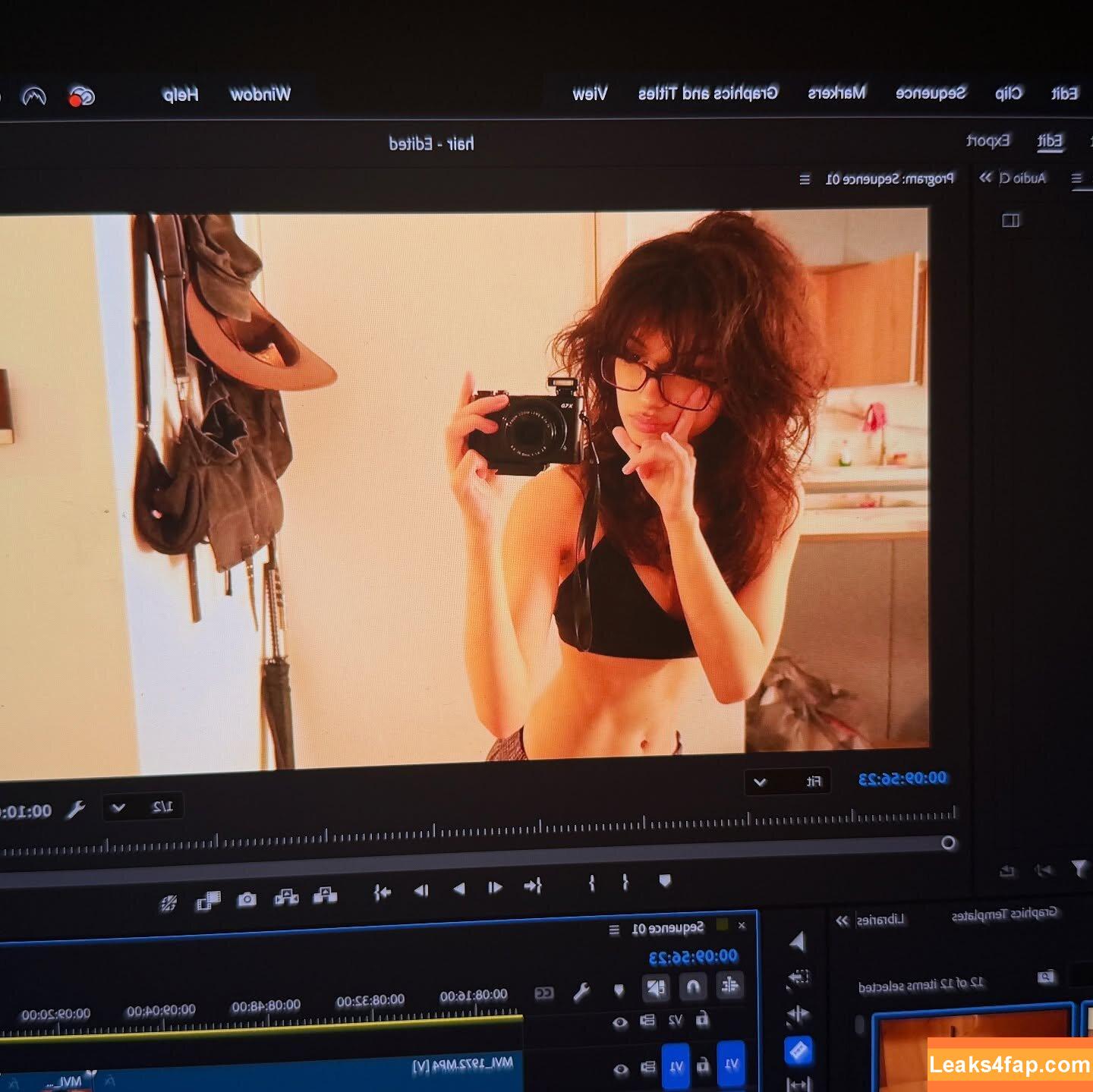
Task: Select the Razor tool in the toolbar
Action: pos(798,1051)
